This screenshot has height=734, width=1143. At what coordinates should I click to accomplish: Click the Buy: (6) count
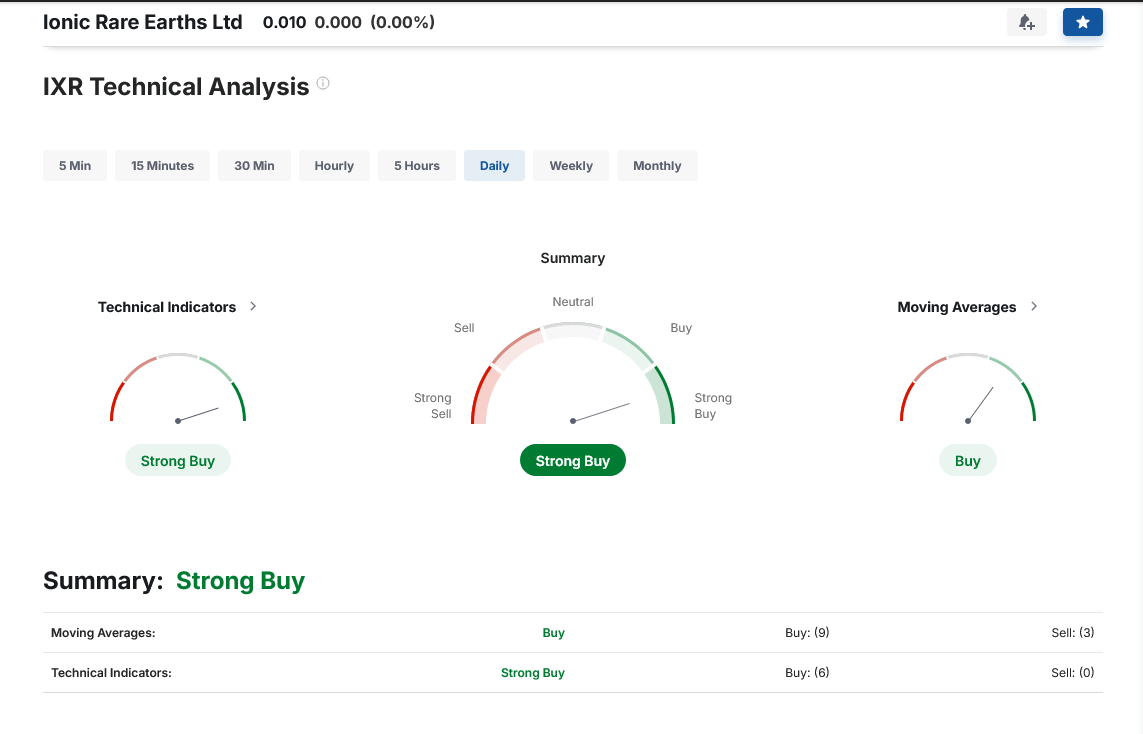pyautogui.click(x=807, y=673)
